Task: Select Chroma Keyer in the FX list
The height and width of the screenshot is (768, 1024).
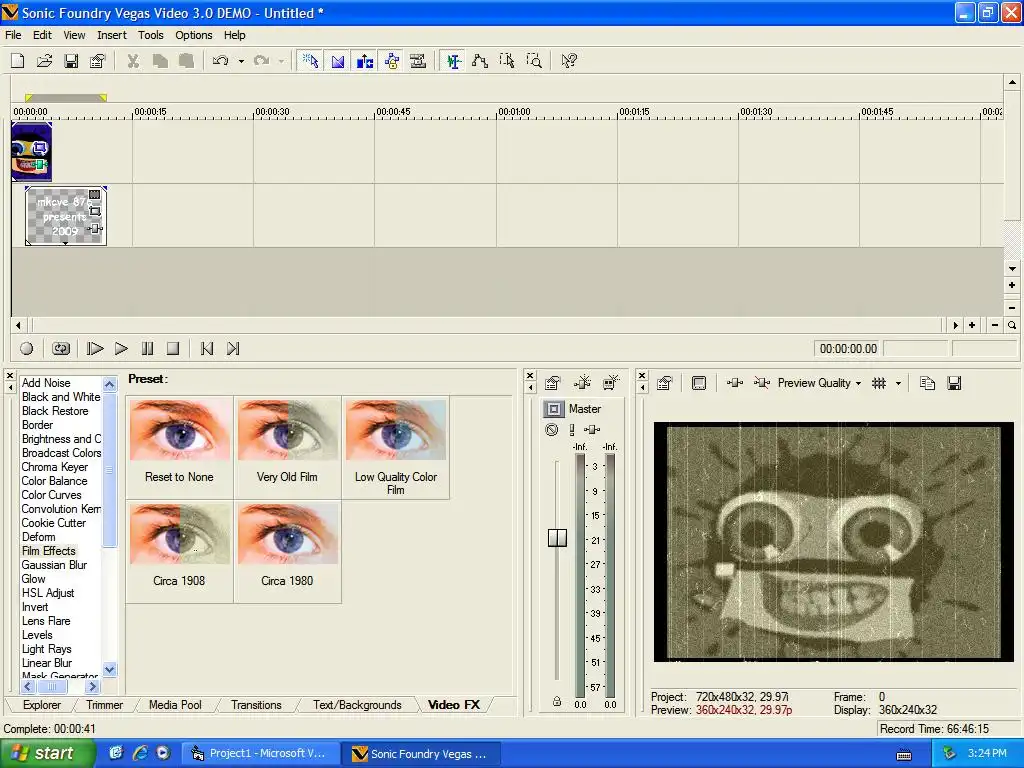Action: coord(54,467)
